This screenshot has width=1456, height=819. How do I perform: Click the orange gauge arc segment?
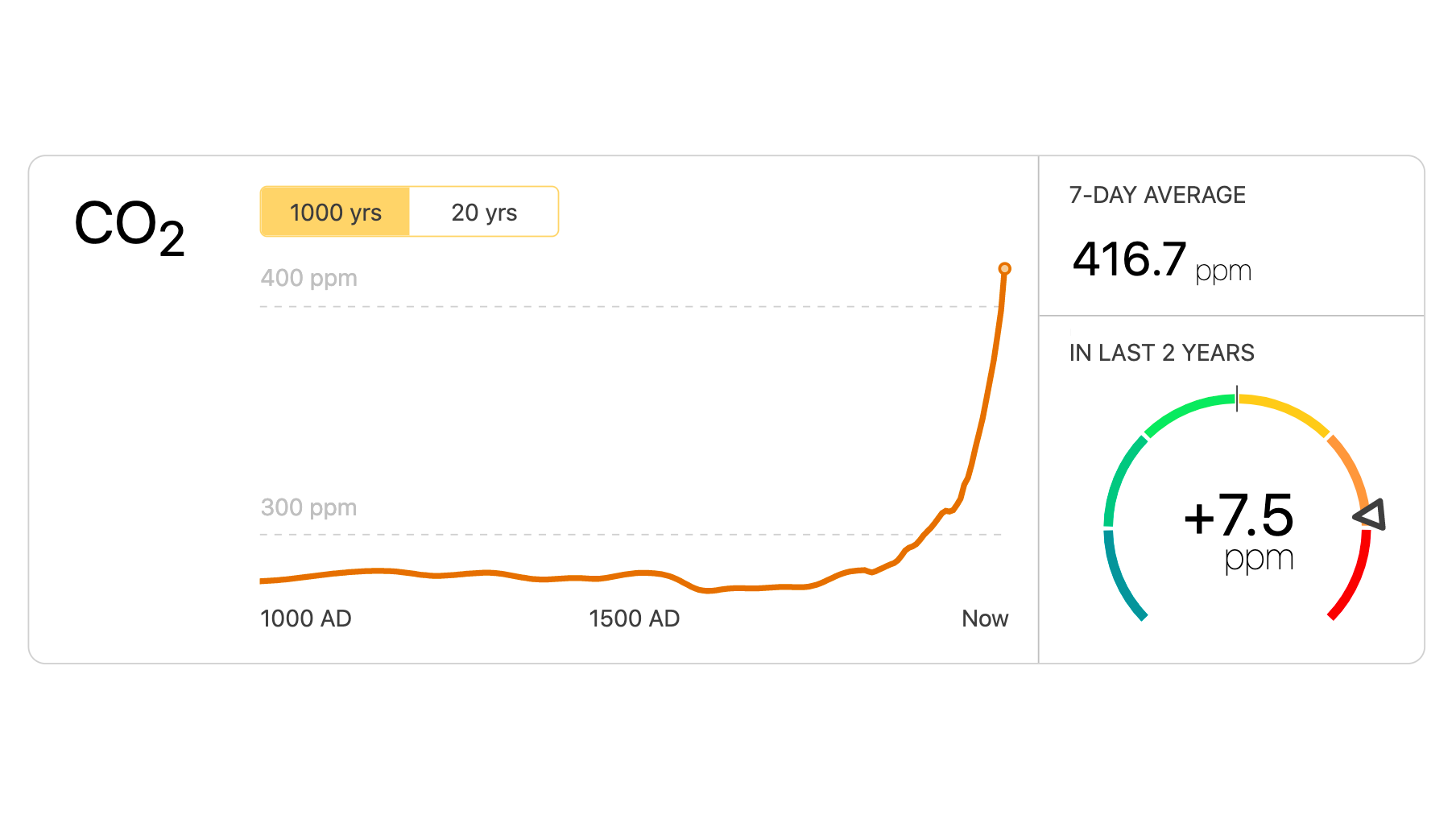1349,467
